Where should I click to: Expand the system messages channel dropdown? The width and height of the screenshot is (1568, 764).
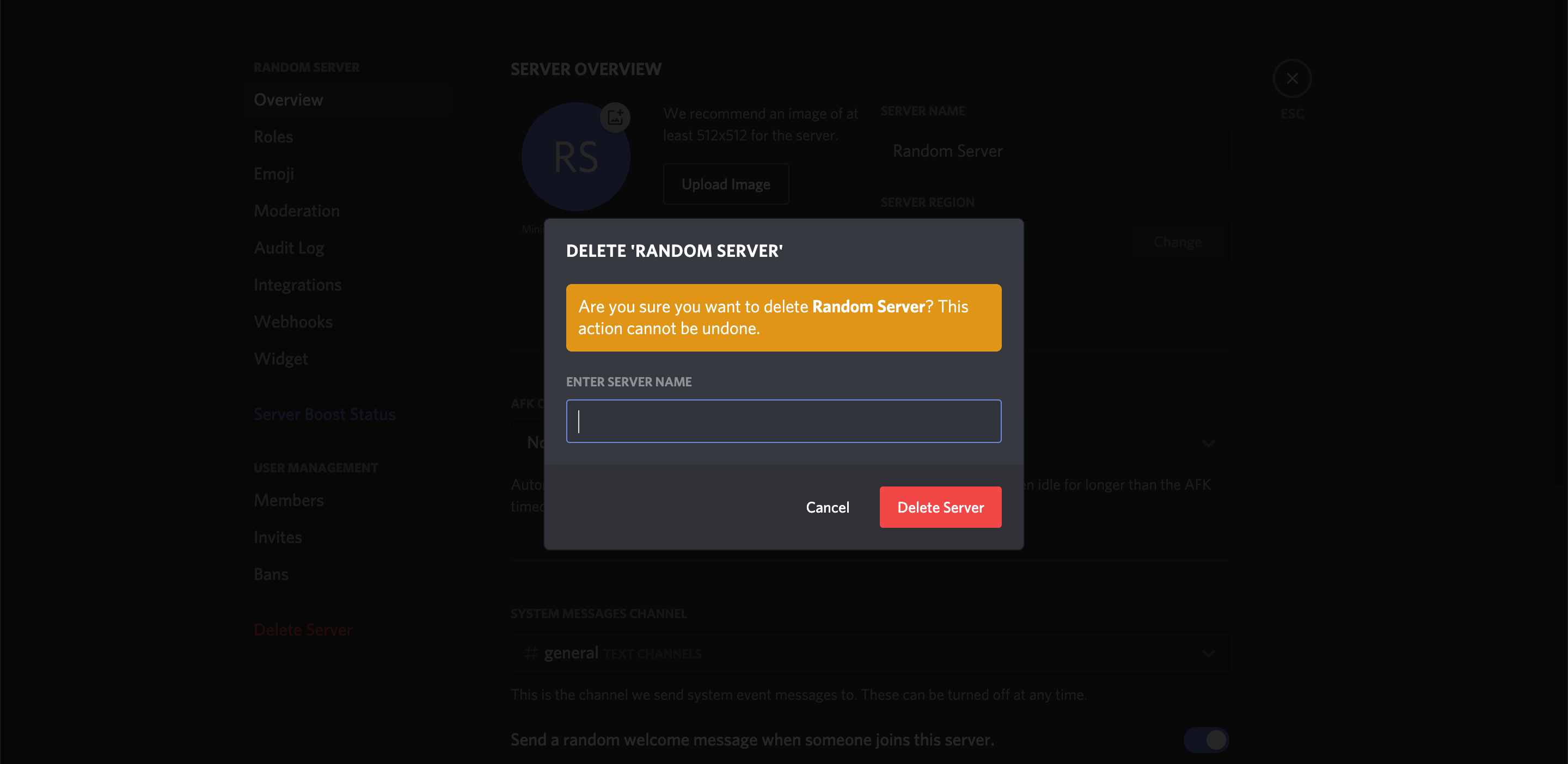coord(1208,654)
